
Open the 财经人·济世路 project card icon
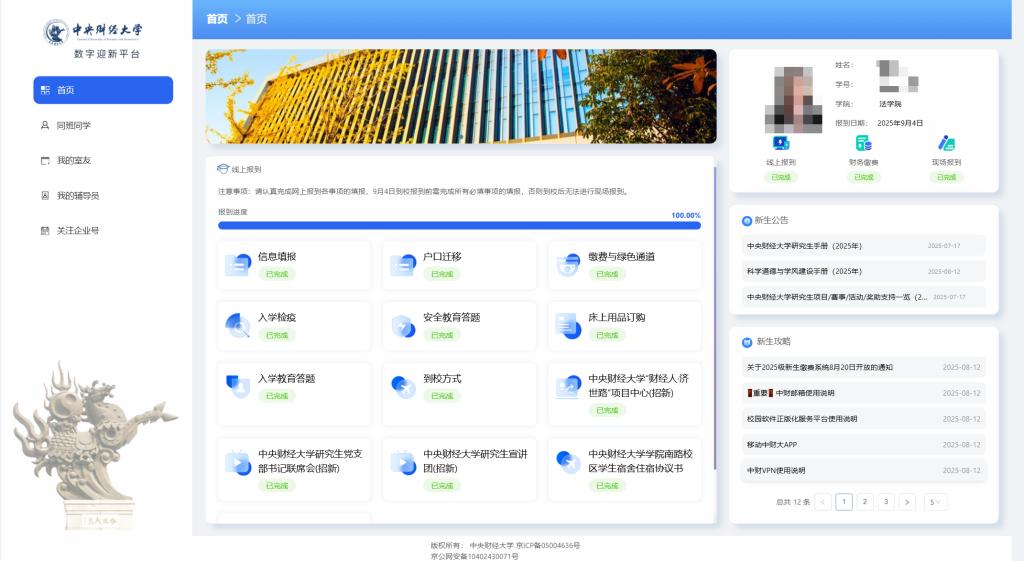click(x=568, y=386)
